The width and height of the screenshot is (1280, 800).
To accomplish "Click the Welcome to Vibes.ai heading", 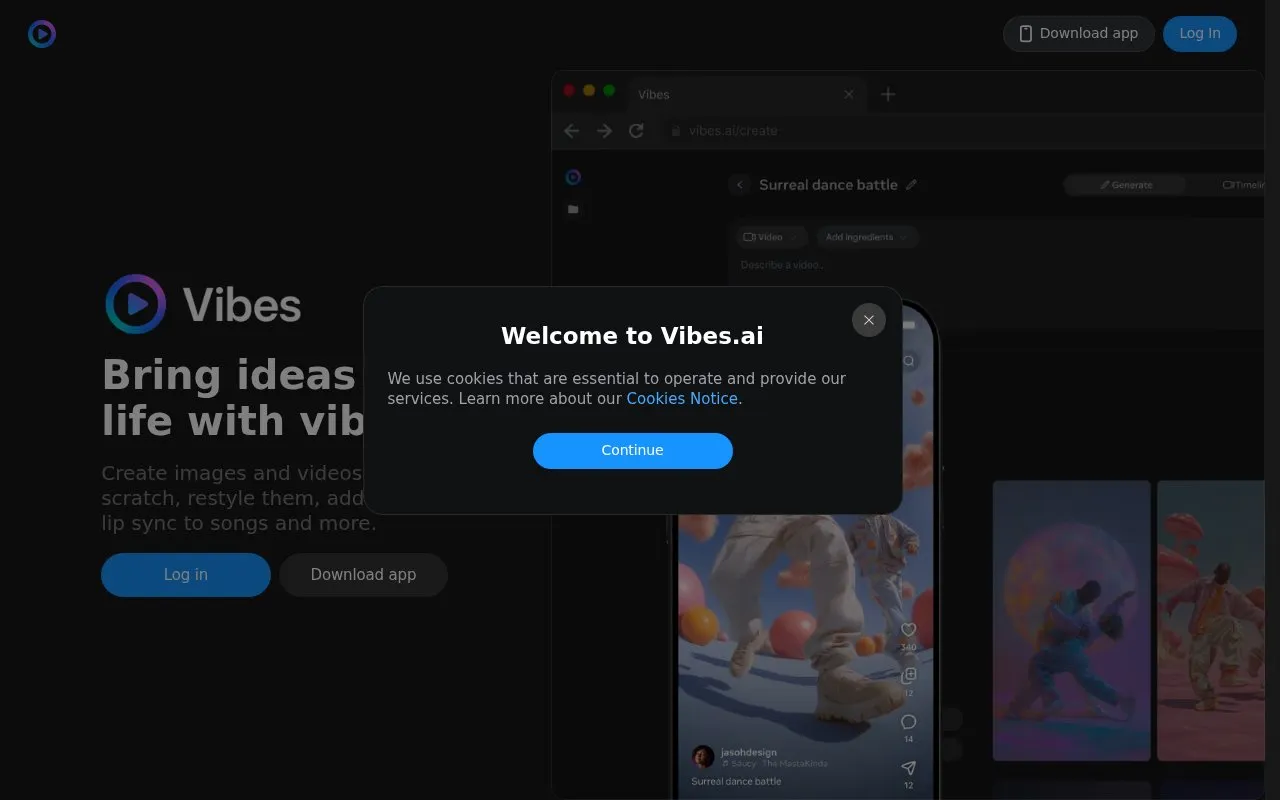I will tap(632, 336).
